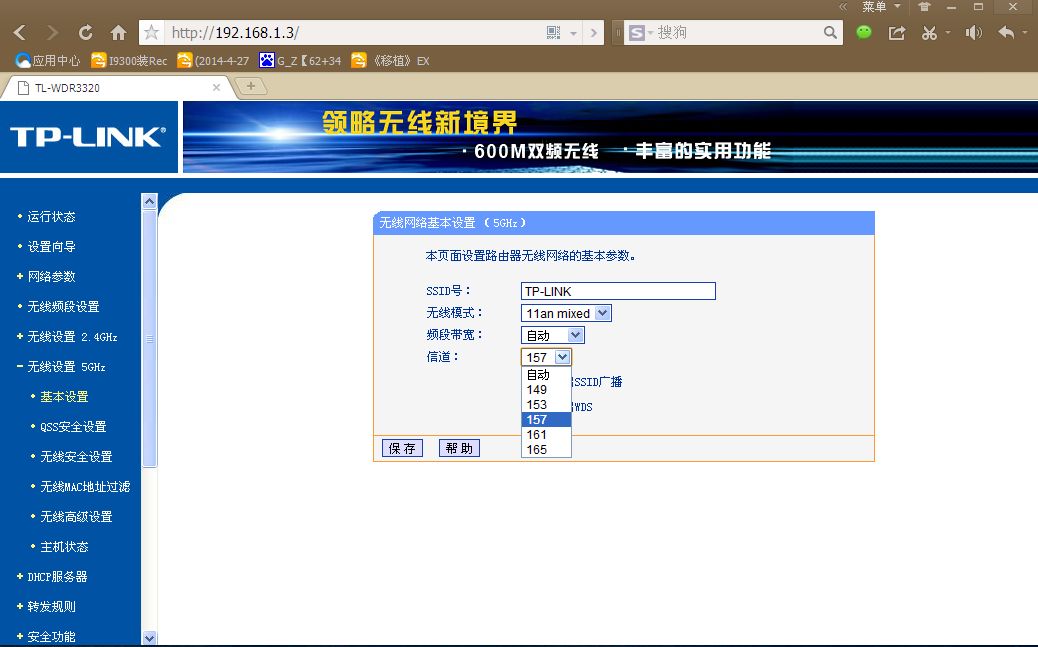Refresh the router configuration page
The image size is (1038, 647).
click(85, 32)
